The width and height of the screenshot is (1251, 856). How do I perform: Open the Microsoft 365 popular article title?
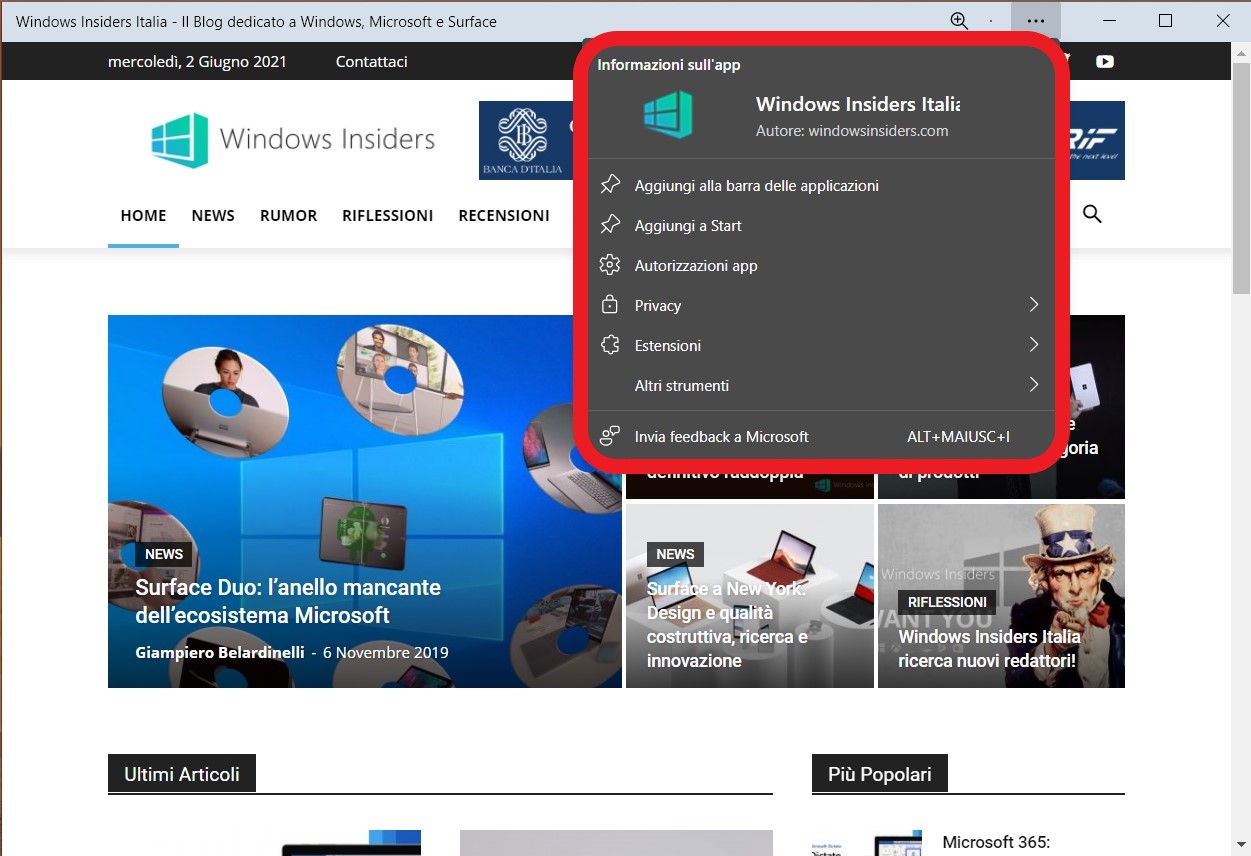point(996,842)
